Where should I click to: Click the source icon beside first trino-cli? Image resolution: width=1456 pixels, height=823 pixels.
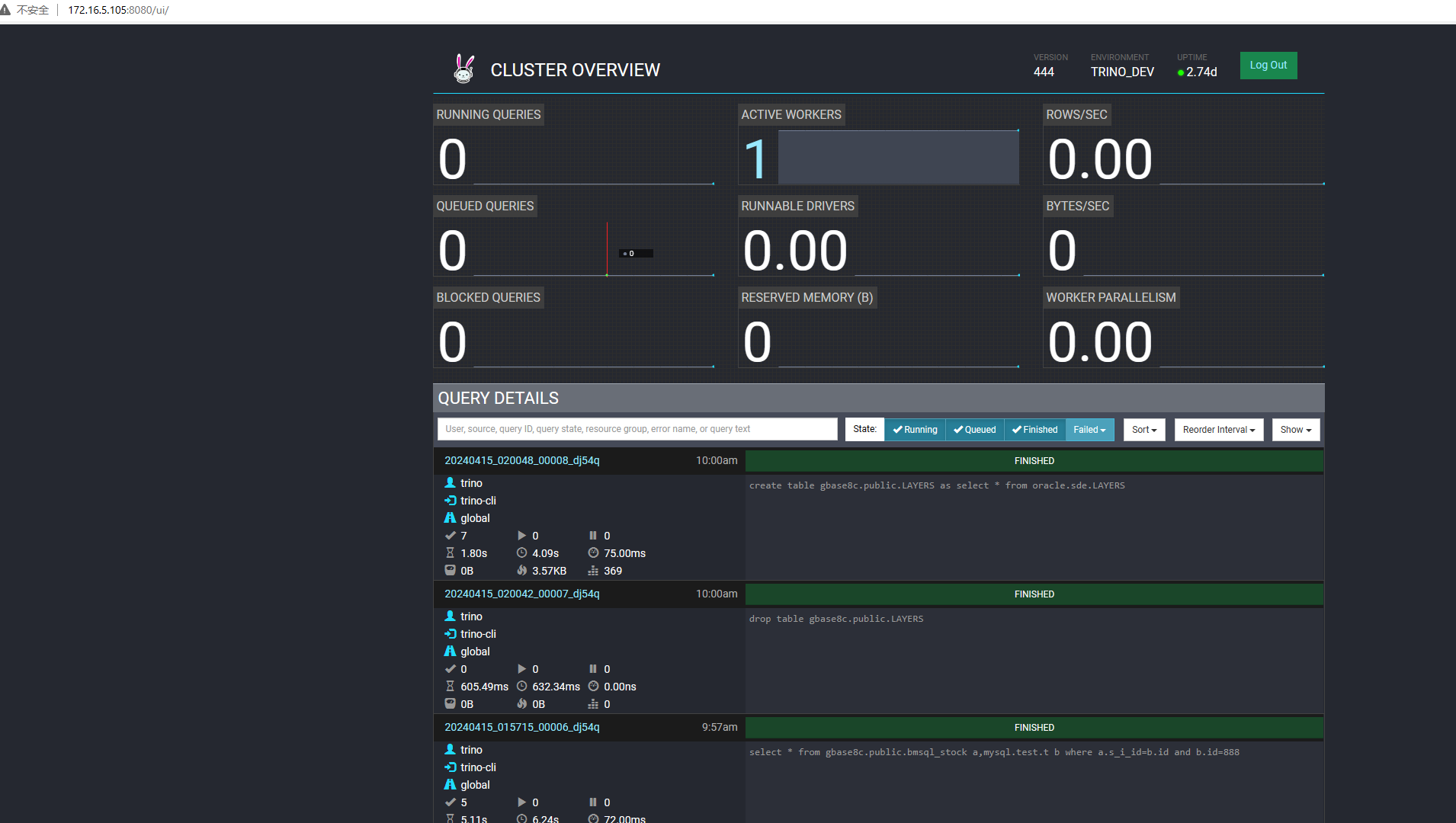pyautogui.click(x=450, y=500)
